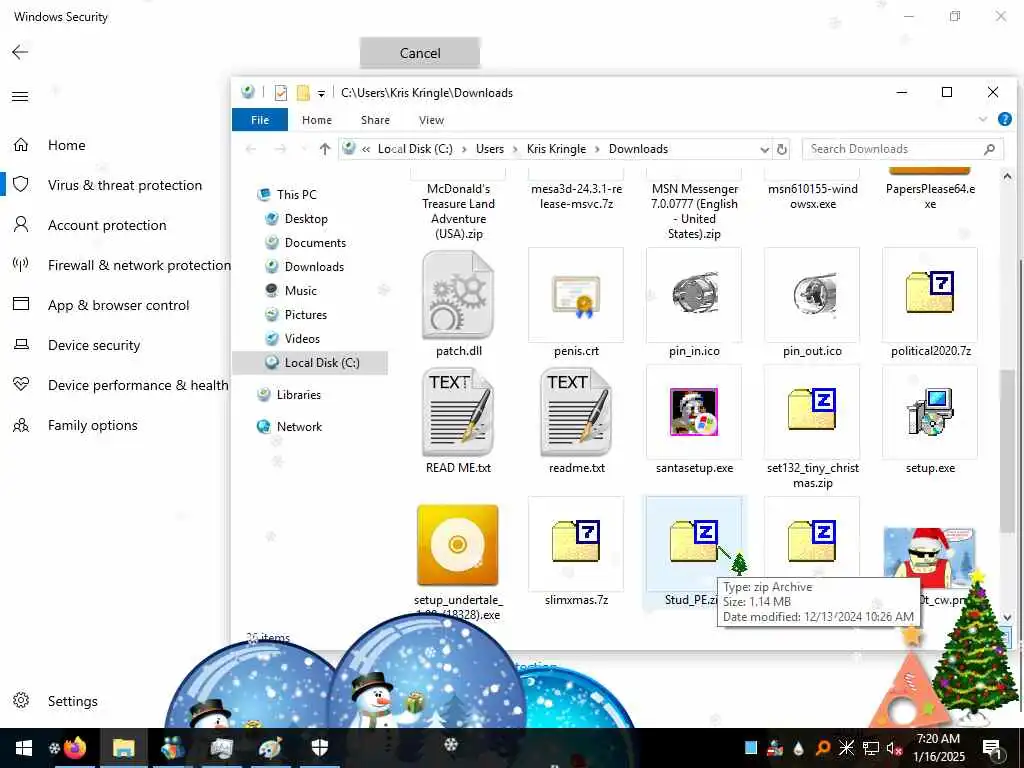The height and width of the screenshot is (768, 1024).
Task: Select Music in navigation pane
Action: pyautogui.click(x=300, y=291)
